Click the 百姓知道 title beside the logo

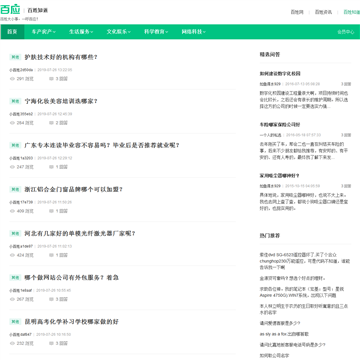coord(38,11)
